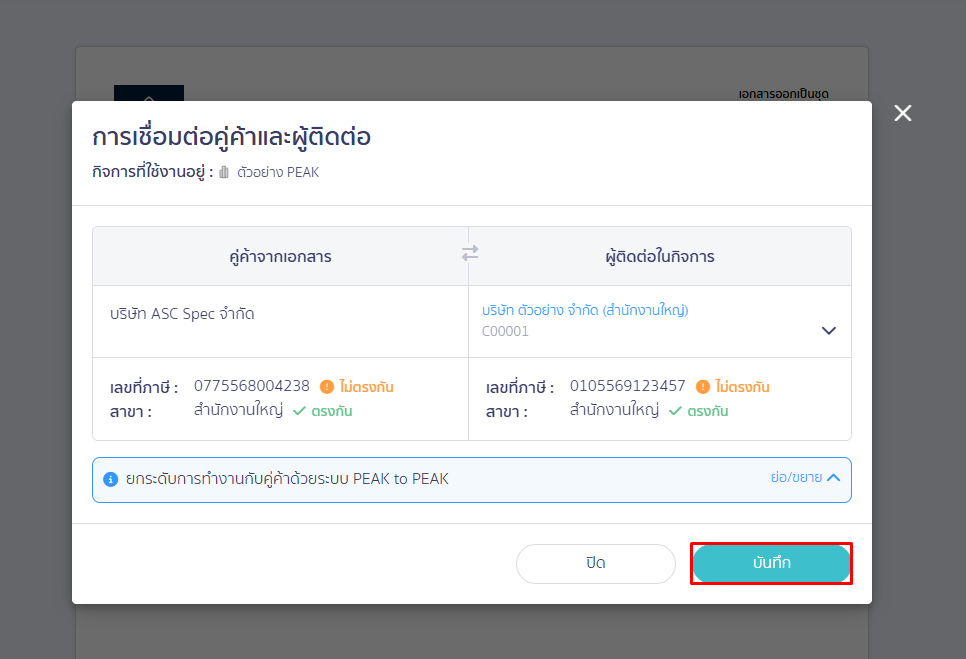Image resolution: width=966 pixels, height=659 pixels.
Task: Click the ปิด close button
Action: click(596, 564)
